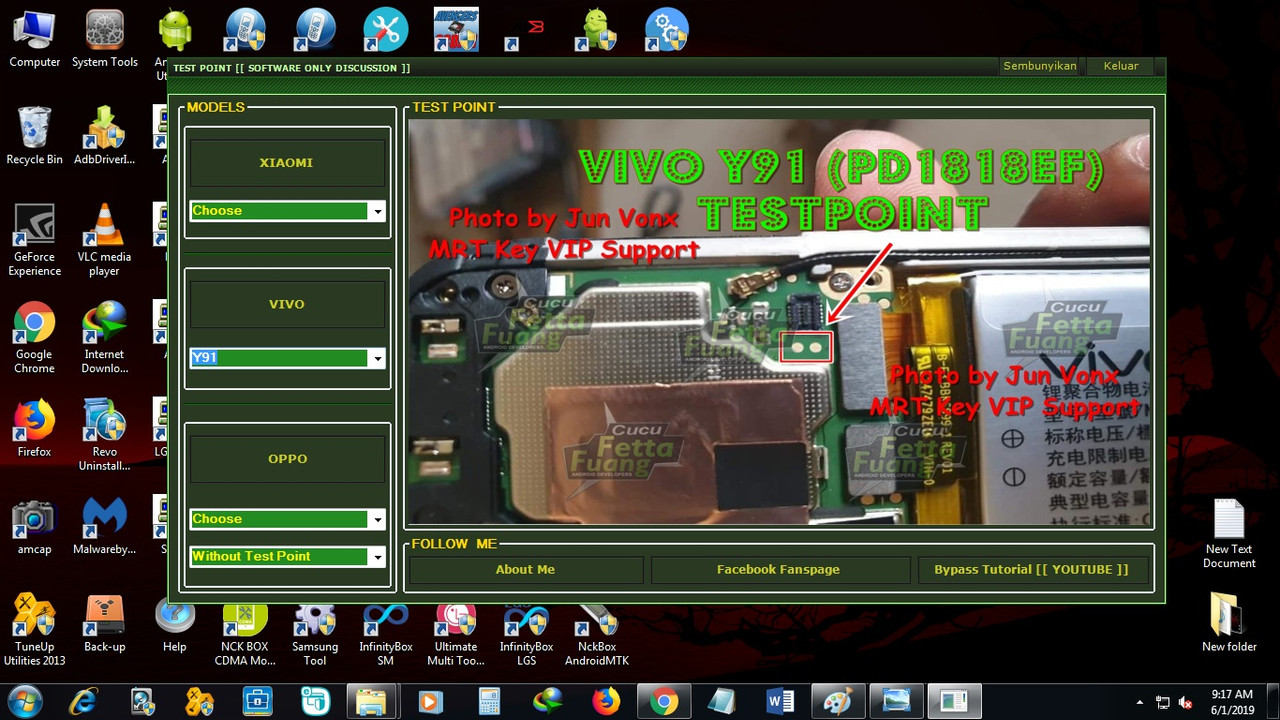Open Firefox desktop shortcut
The height and width of the screenshot is (720, 1280).
pos(34,428)
